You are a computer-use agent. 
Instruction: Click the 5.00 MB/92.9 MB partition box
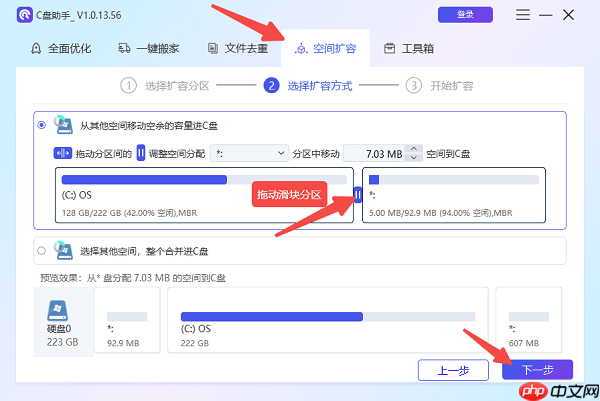pos(454,195)
